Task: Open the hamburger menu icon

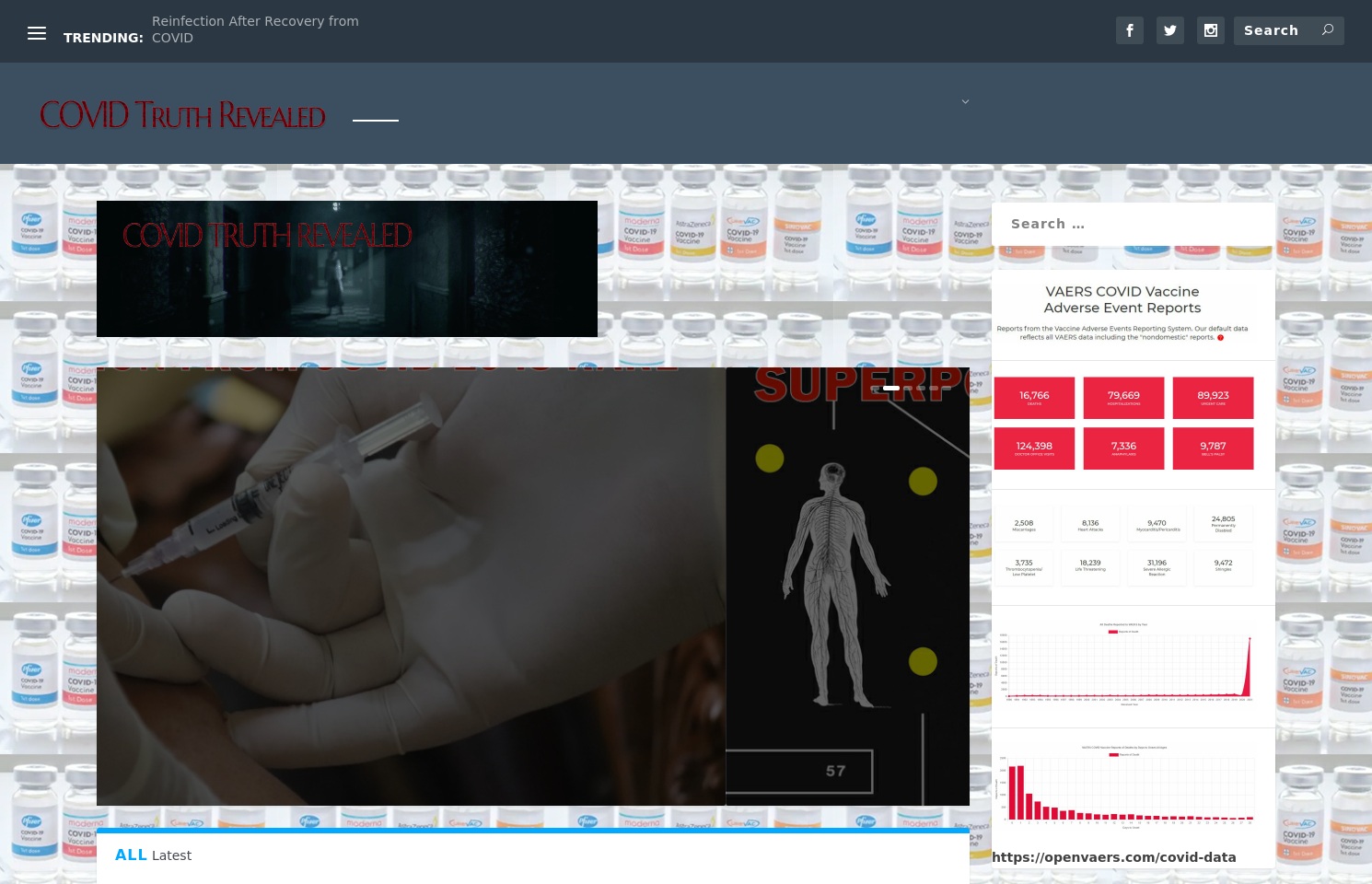Action: click(x=37, y=33)
